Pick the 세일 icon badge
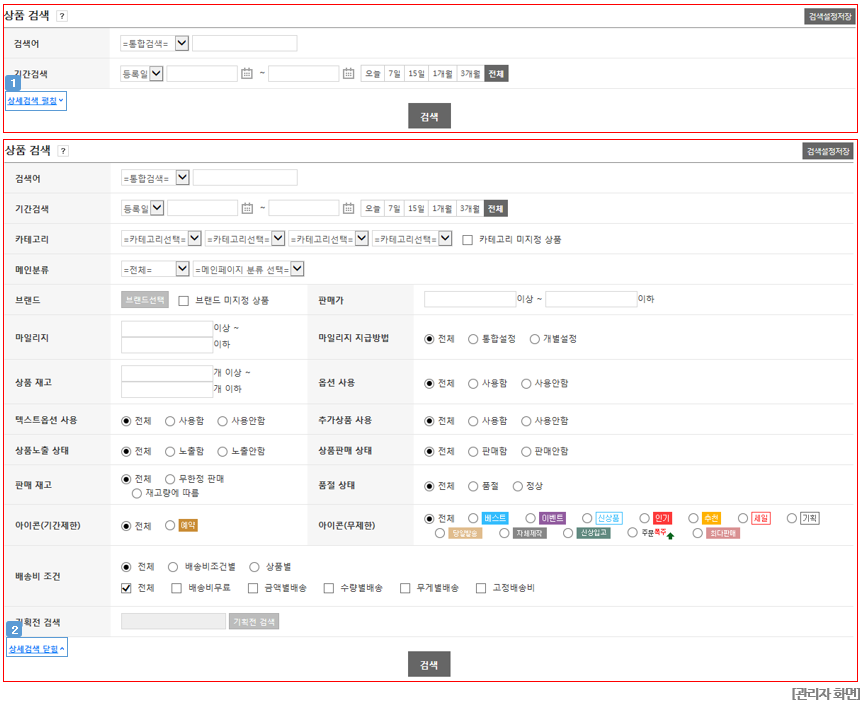The height and width of the screenshot is (704, 860). [x=761, y=518]
